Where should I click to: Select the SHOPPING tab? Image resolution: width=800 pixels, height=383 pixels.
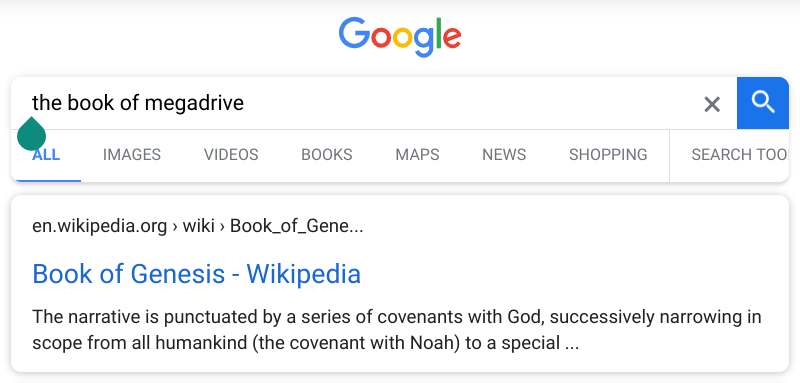[x=608, y=155]
